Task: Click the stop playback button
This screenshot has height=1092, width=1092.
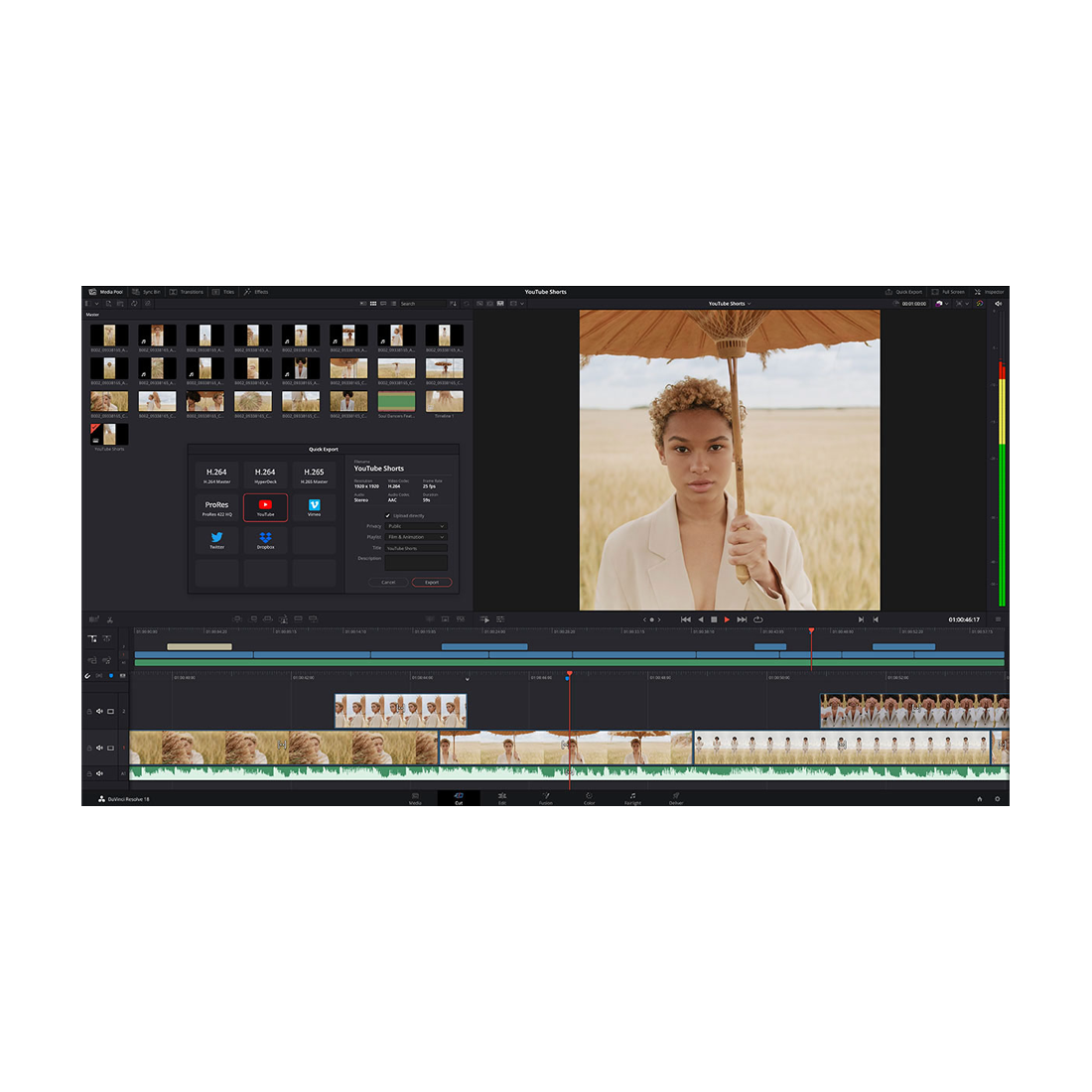Action: [714, 619]
